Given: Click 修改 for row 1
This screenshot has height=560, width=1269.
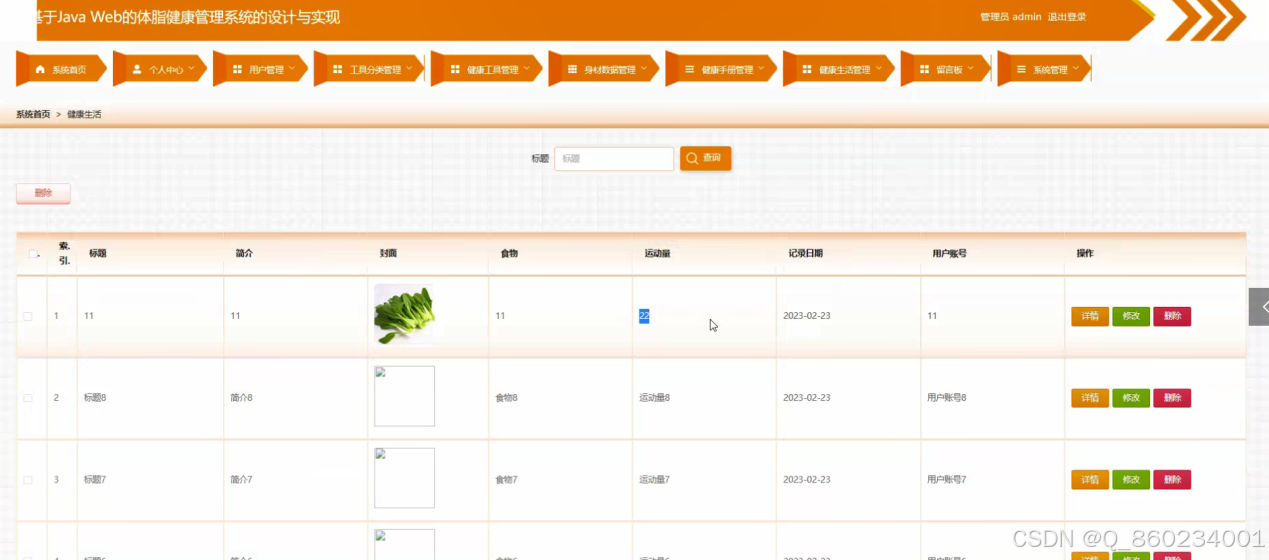Looking at the screenshot, I should click(1131, 316).
